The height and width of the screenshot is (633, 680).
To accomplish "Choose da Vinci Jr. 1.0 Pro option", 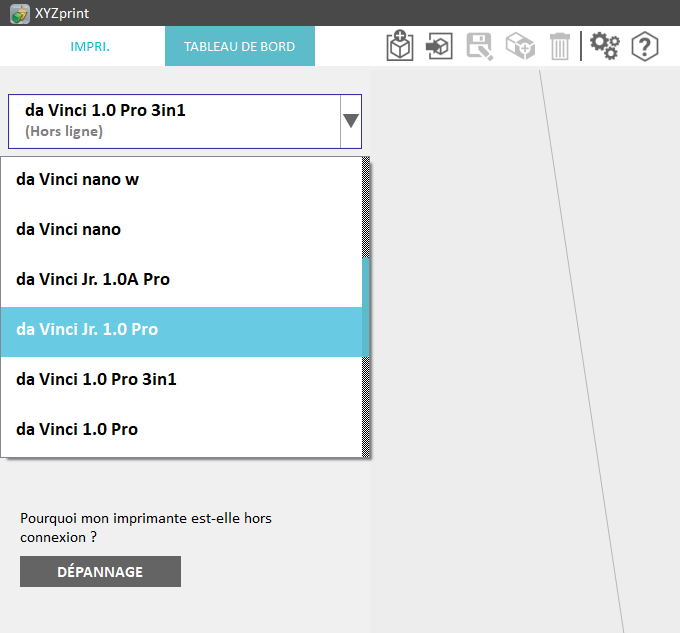I will point(180,330).
